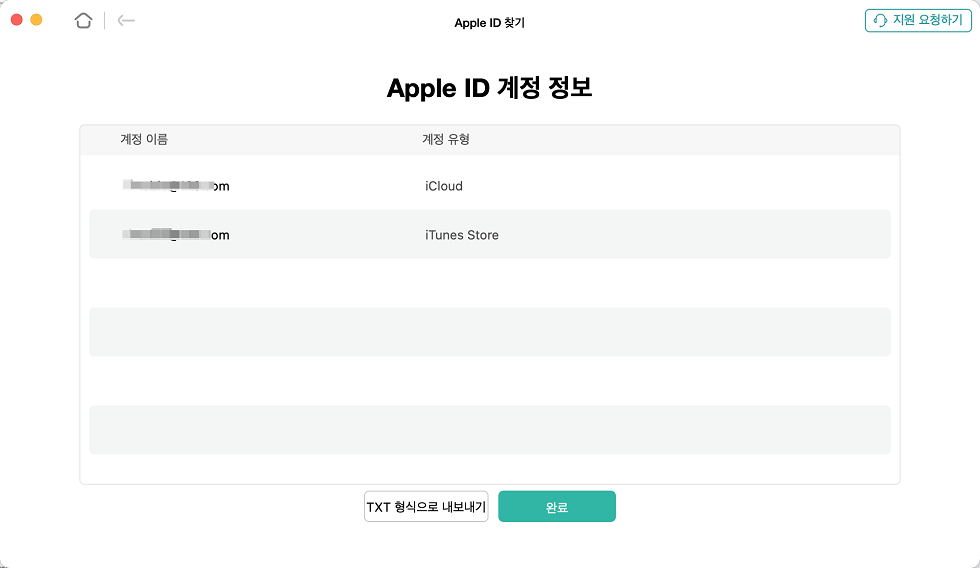This screenshot has height=568, width=980.
Task: Select the iCloud account row
Action: [490, 186]
